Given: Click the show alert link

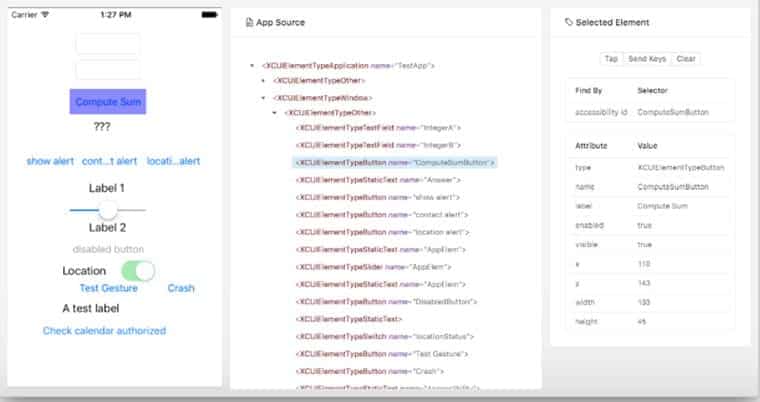Looking at the screenshot, I should tap(50, 161).
